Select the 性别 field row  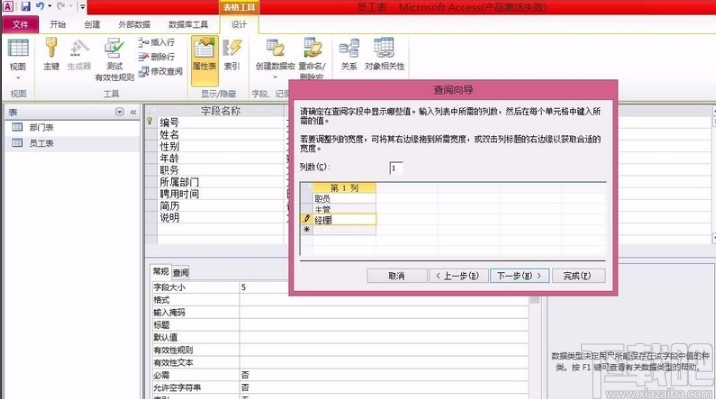tap(221, 146)
